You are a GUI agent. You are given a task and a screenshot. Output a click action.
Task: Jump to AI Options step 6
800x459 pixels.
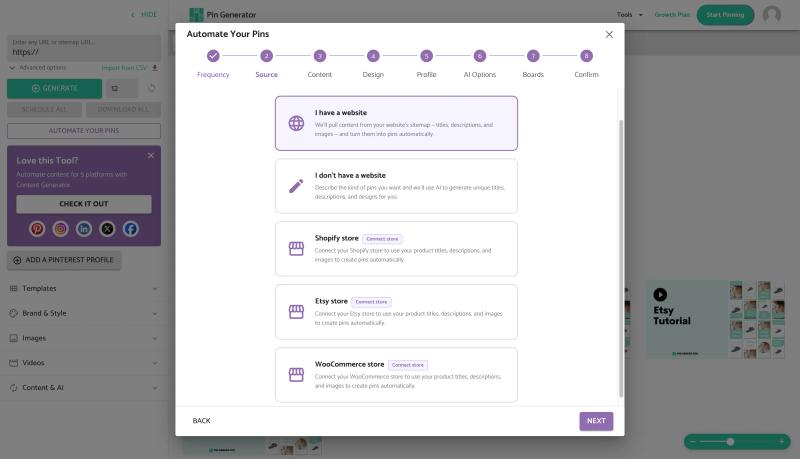pos(480,64)
